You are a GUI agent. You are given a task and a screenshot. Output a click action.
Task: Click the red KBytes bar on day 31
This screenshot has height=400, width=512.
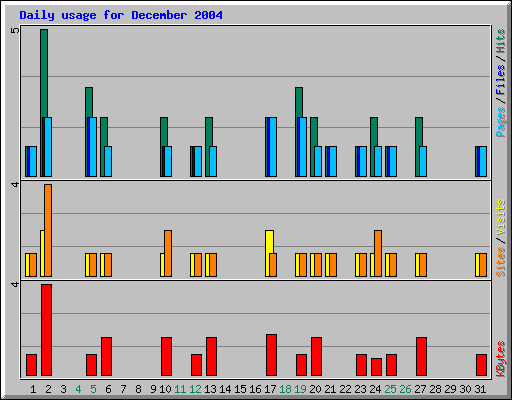tap(481, 365)
